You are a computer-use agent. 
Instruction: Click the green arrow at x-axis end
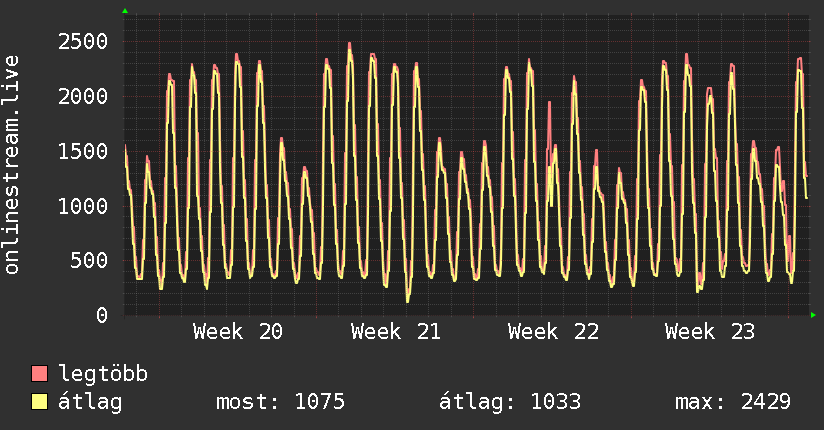(813, 315)
